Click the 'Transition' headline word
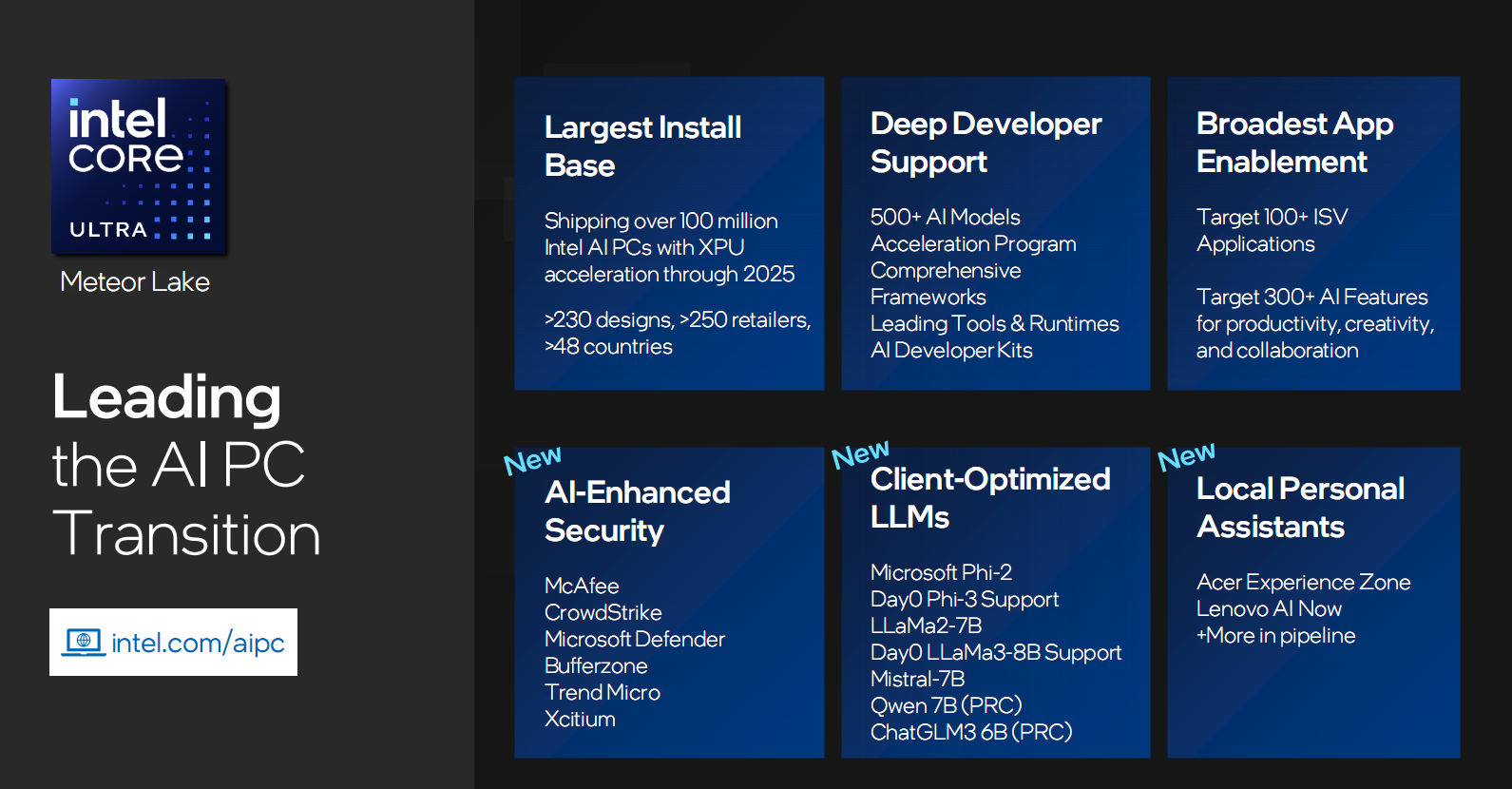 coord(187,533)
